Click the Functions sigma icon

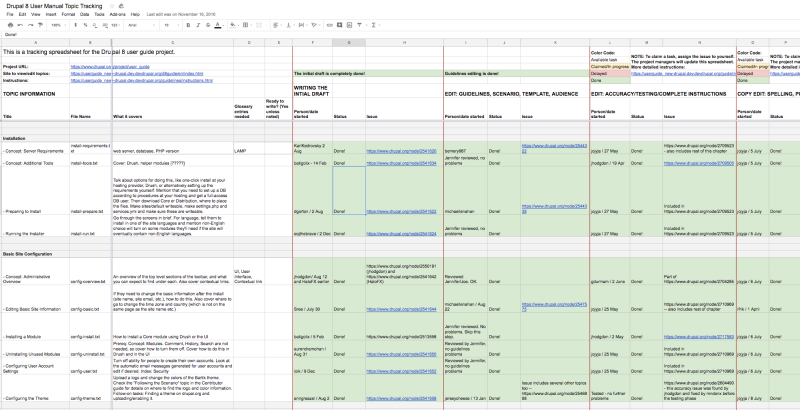click(x=374, y=25)
